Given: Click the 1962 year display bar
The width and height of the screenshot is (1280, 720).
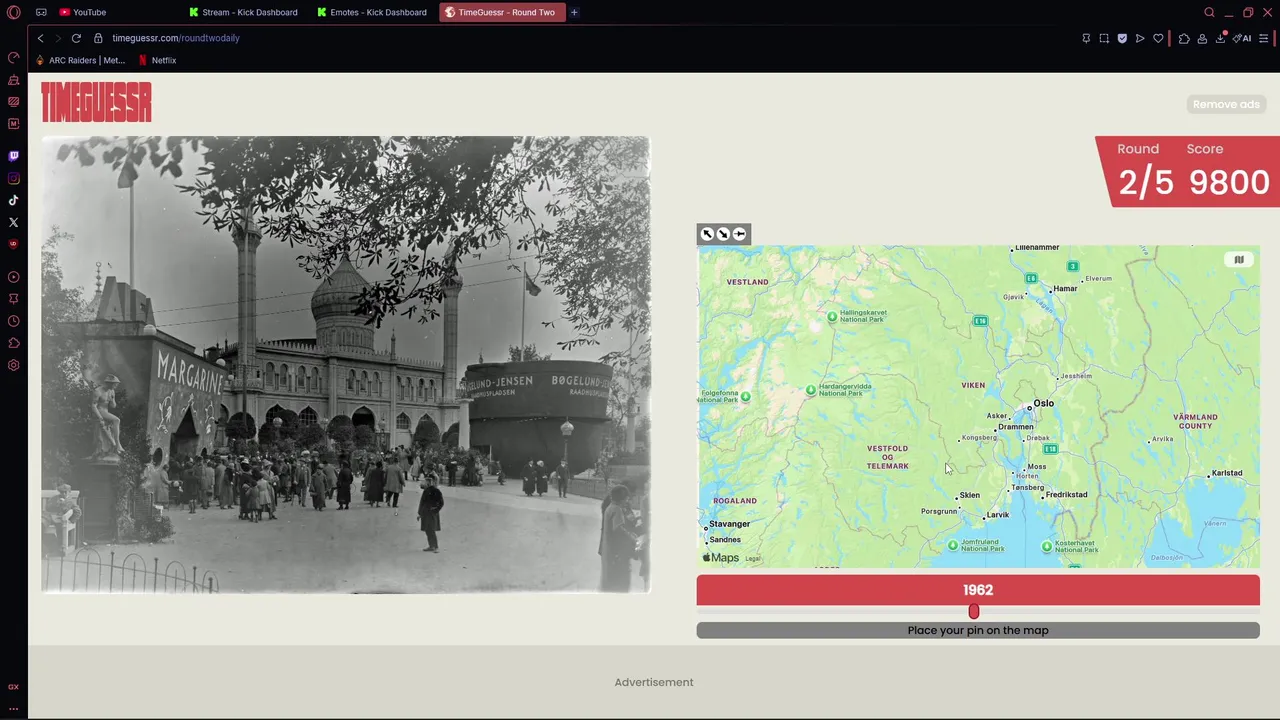Looking at the screenshot, I should tap(978, 590).
